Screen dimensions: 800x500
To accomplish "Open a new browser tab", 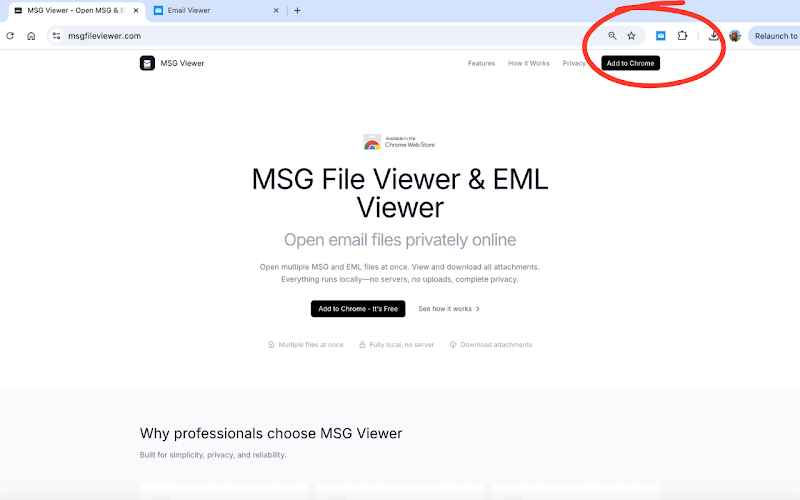I will (297, 10).
